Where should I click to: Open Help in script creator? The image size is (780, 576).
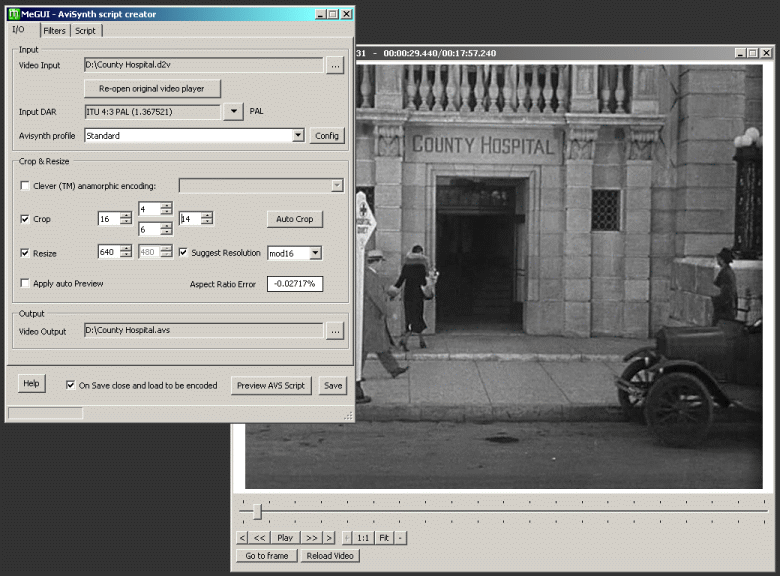pyautogui.click(x=31, y=384)
